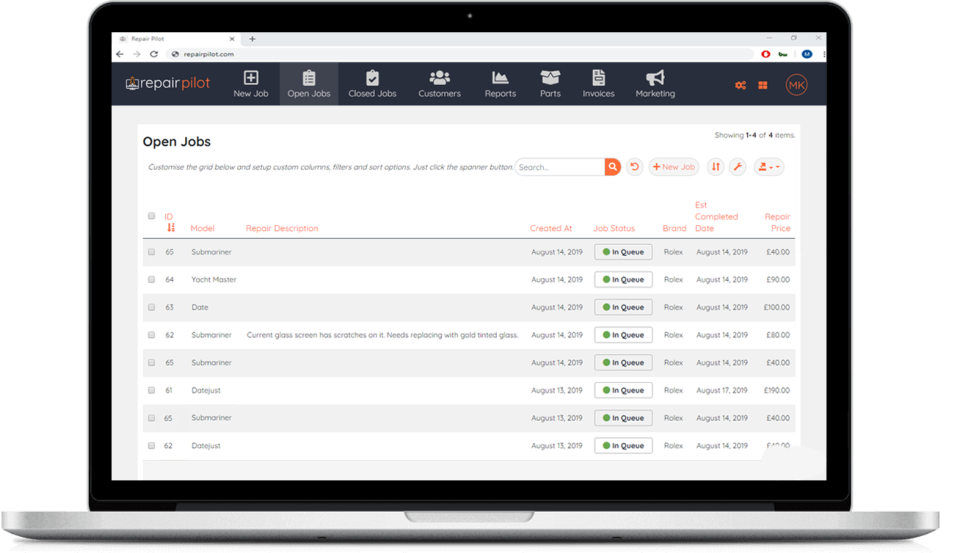Click the repair pilot logo

pyautogui.click(x=168, y=83)
